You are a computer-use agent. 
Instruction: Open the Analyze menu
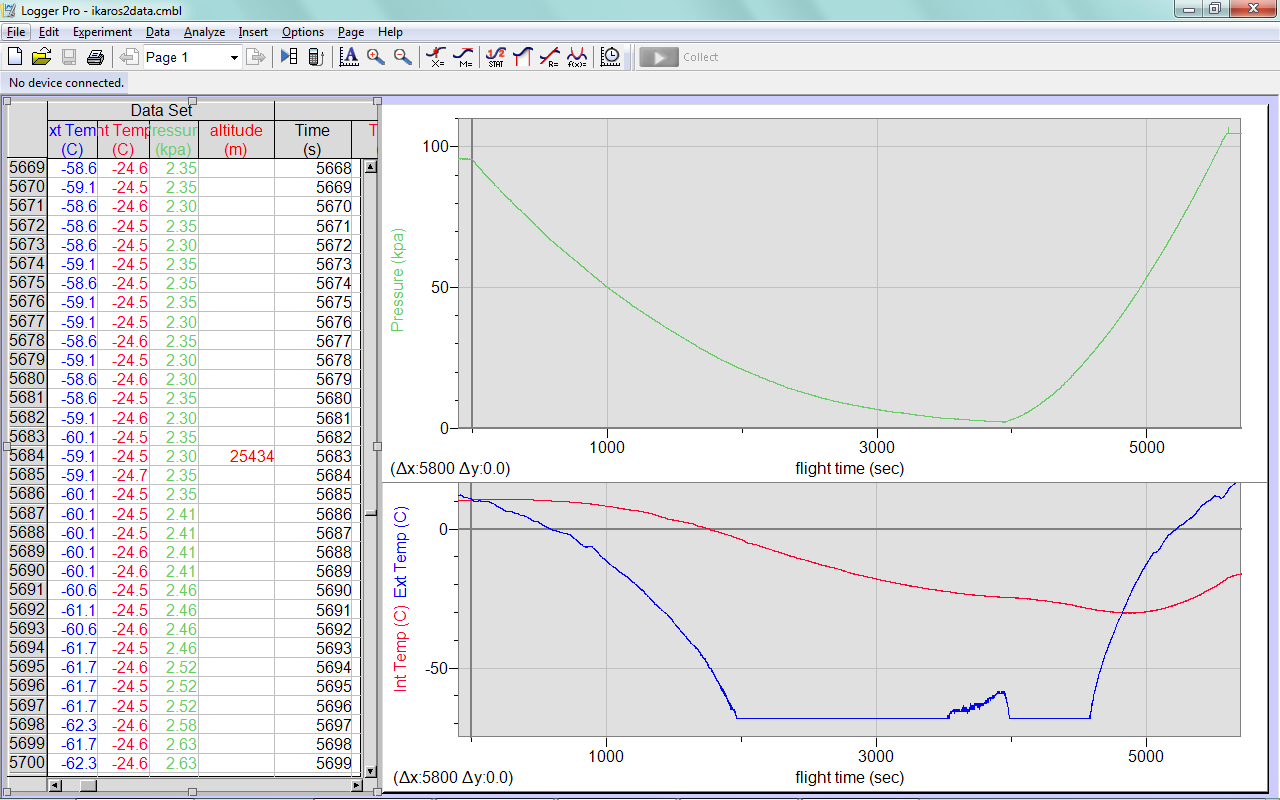(204, 32)
